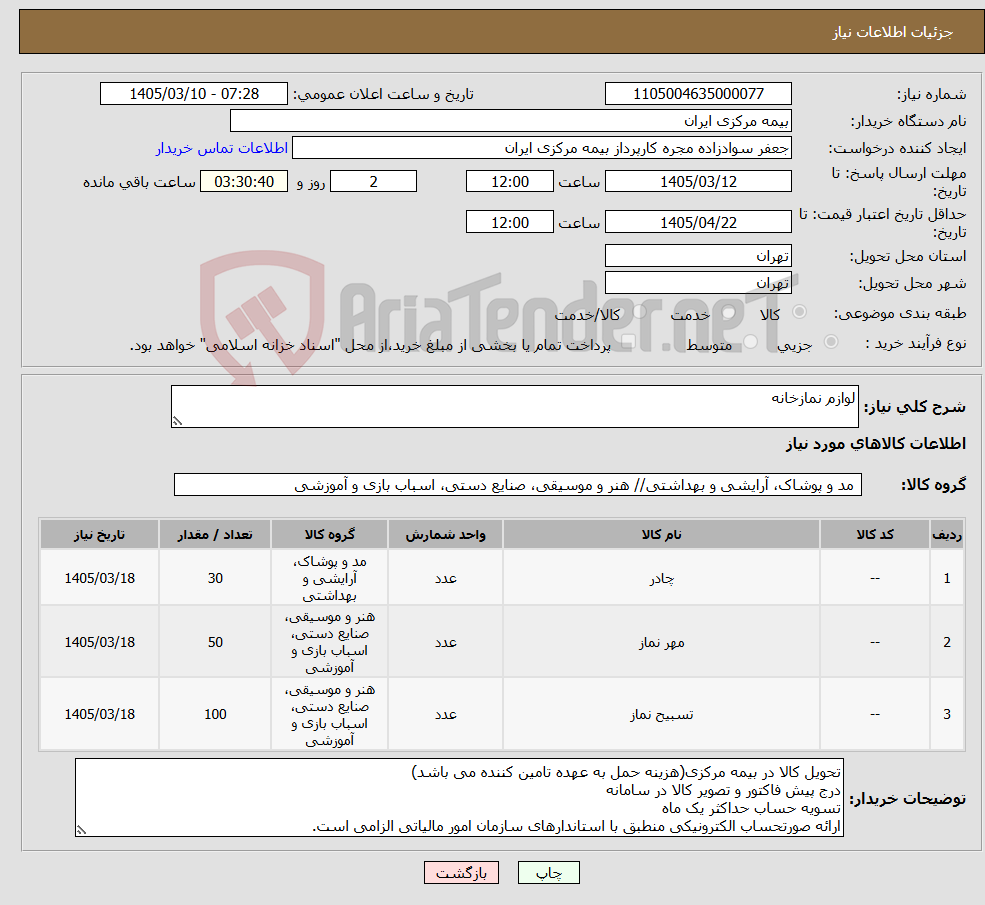
Task: Select the خدمت radio button
Action: (x=728, y=312)
